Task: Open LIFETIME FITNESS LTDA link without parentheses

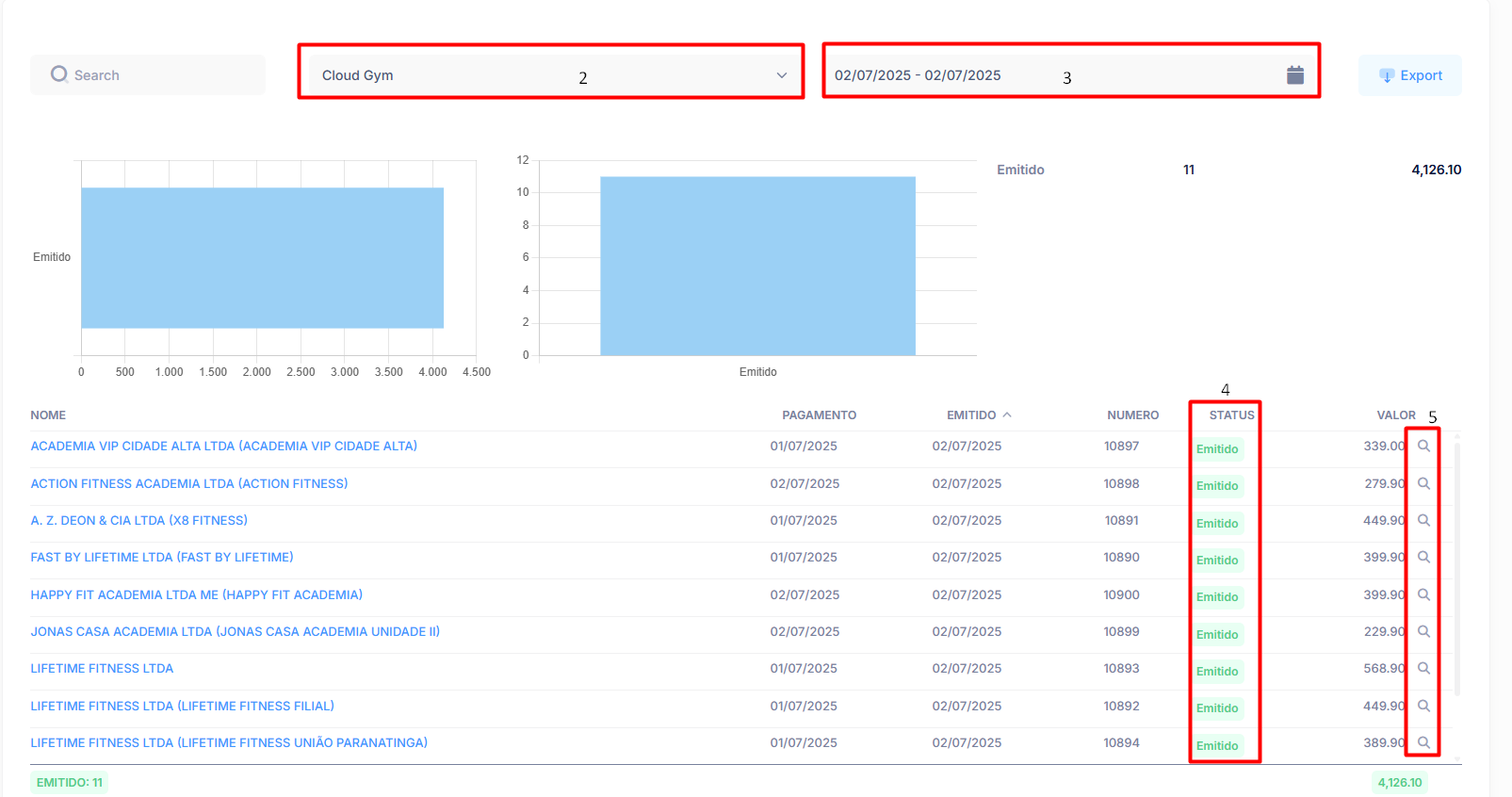Action: tap(102, 669)
